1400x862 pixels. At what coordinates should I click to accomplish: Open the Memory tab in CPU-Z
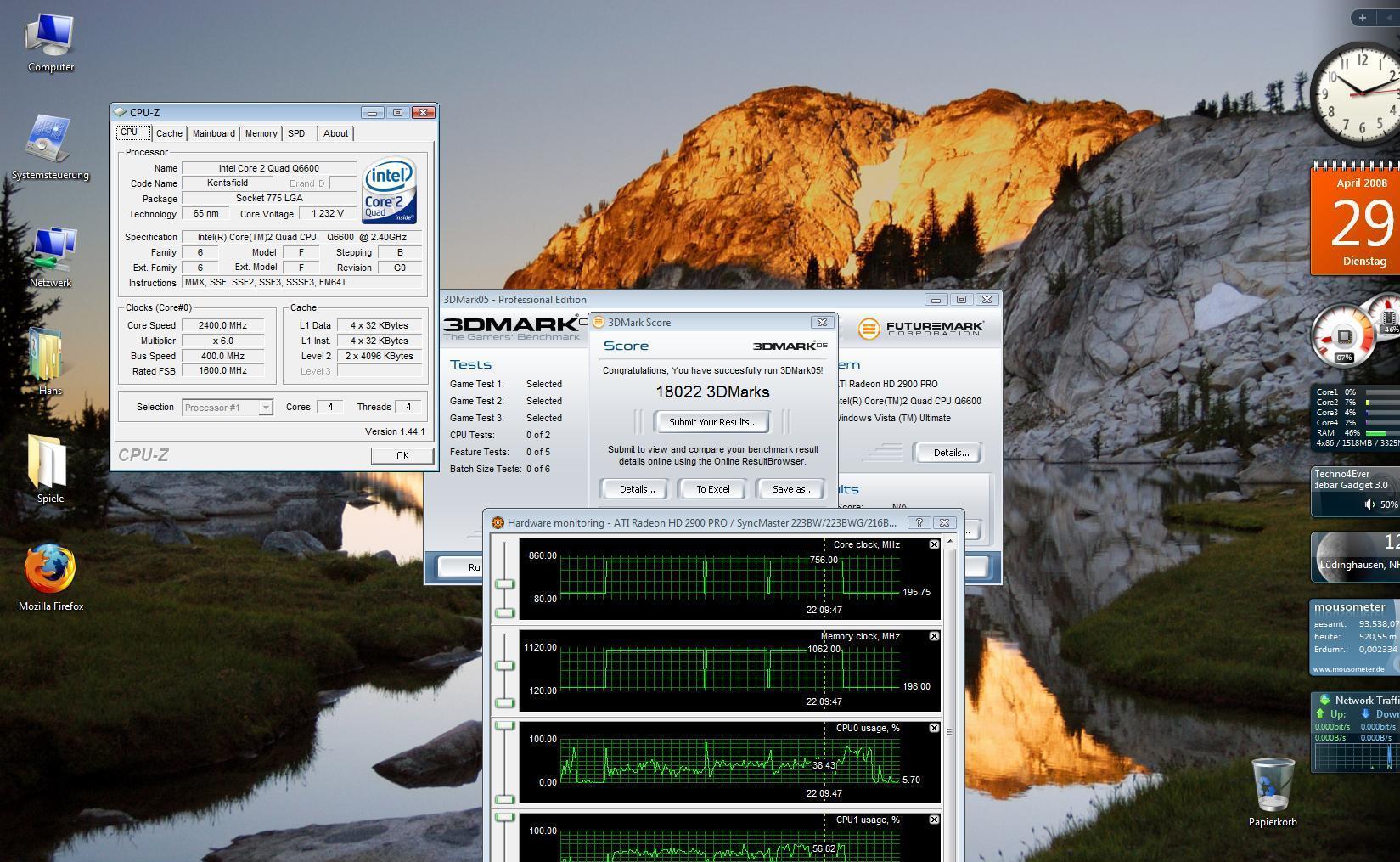pyautogui.click(x=261, y=133)
